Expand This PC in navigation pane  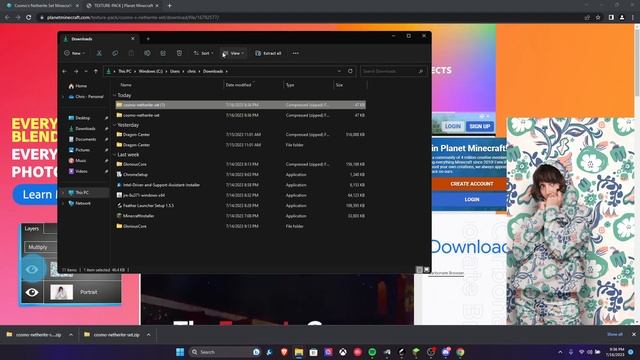tap(63, 192)
